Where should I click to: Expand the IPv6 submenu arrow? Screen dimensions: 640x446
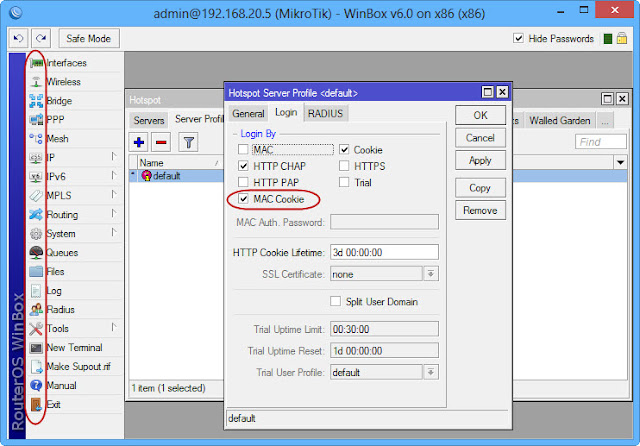[x=114, y=175]
